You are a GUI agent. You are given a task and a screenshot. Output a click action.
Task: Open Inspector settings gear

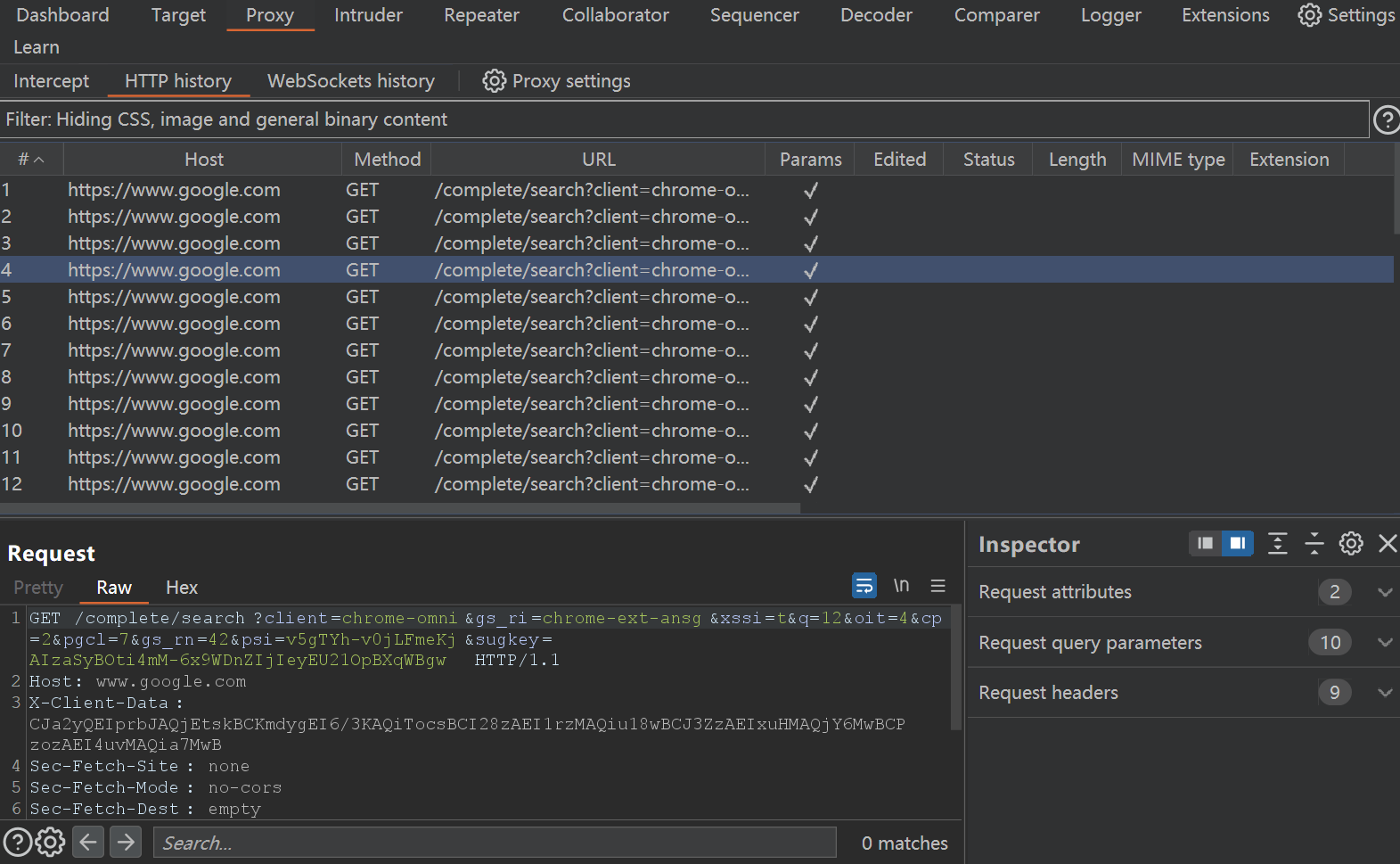pyautogui.click(x=1350, y=543)
